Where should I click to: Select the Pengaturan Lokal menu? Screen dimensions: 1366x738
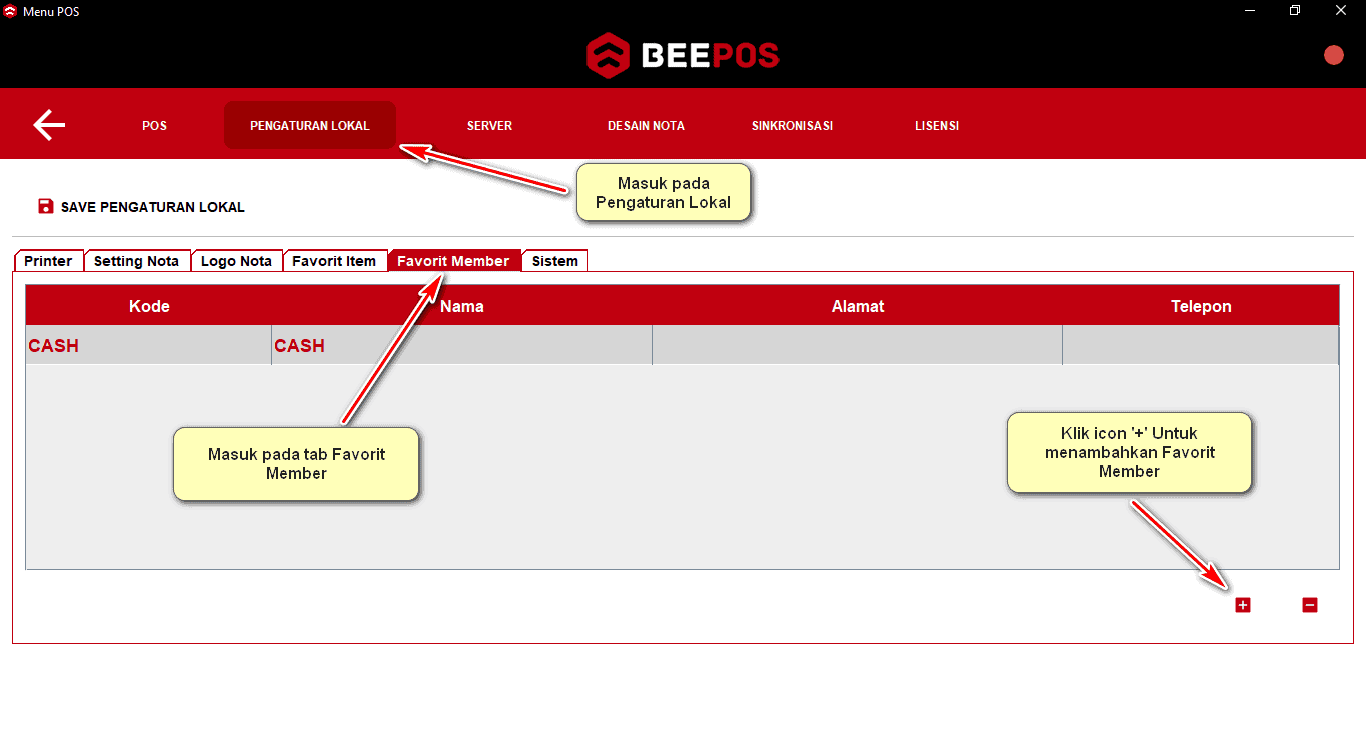click(309, 126)
